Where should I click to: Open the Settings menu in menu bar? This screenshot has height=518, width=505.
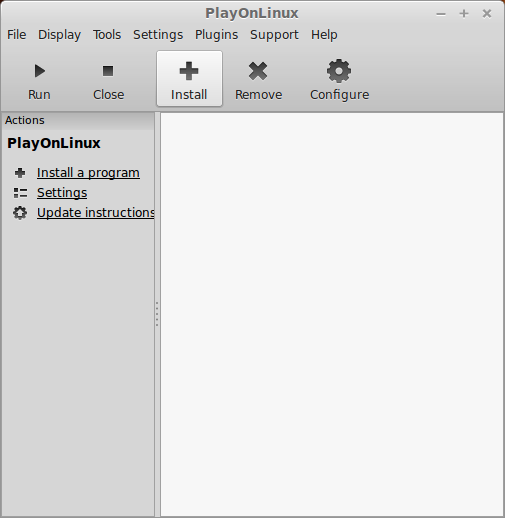[x=158, y=35]
